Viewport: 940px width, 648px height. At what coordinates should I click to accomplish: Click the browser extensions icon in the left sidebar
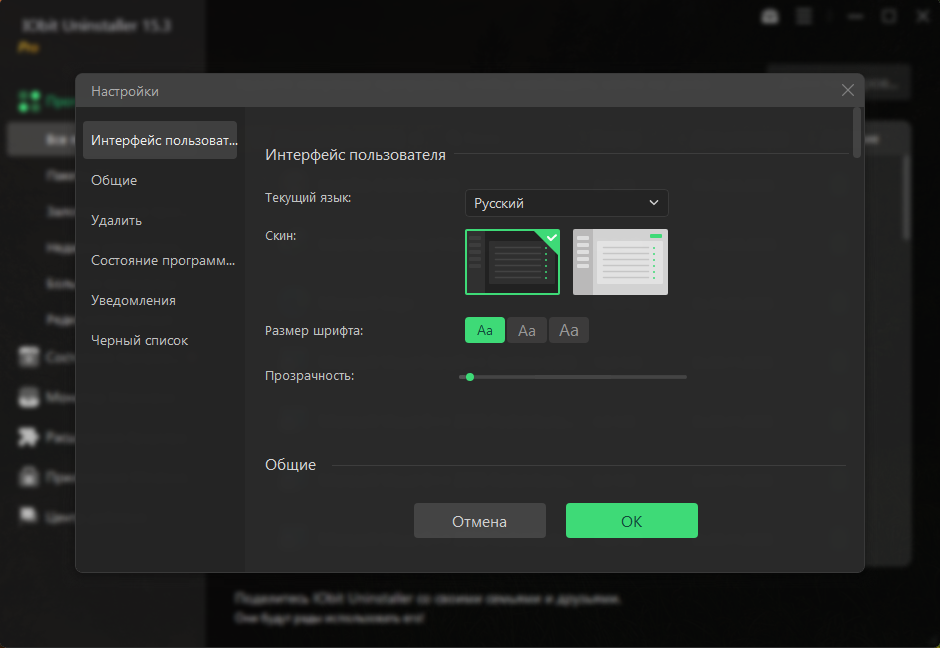coord(27,437)
